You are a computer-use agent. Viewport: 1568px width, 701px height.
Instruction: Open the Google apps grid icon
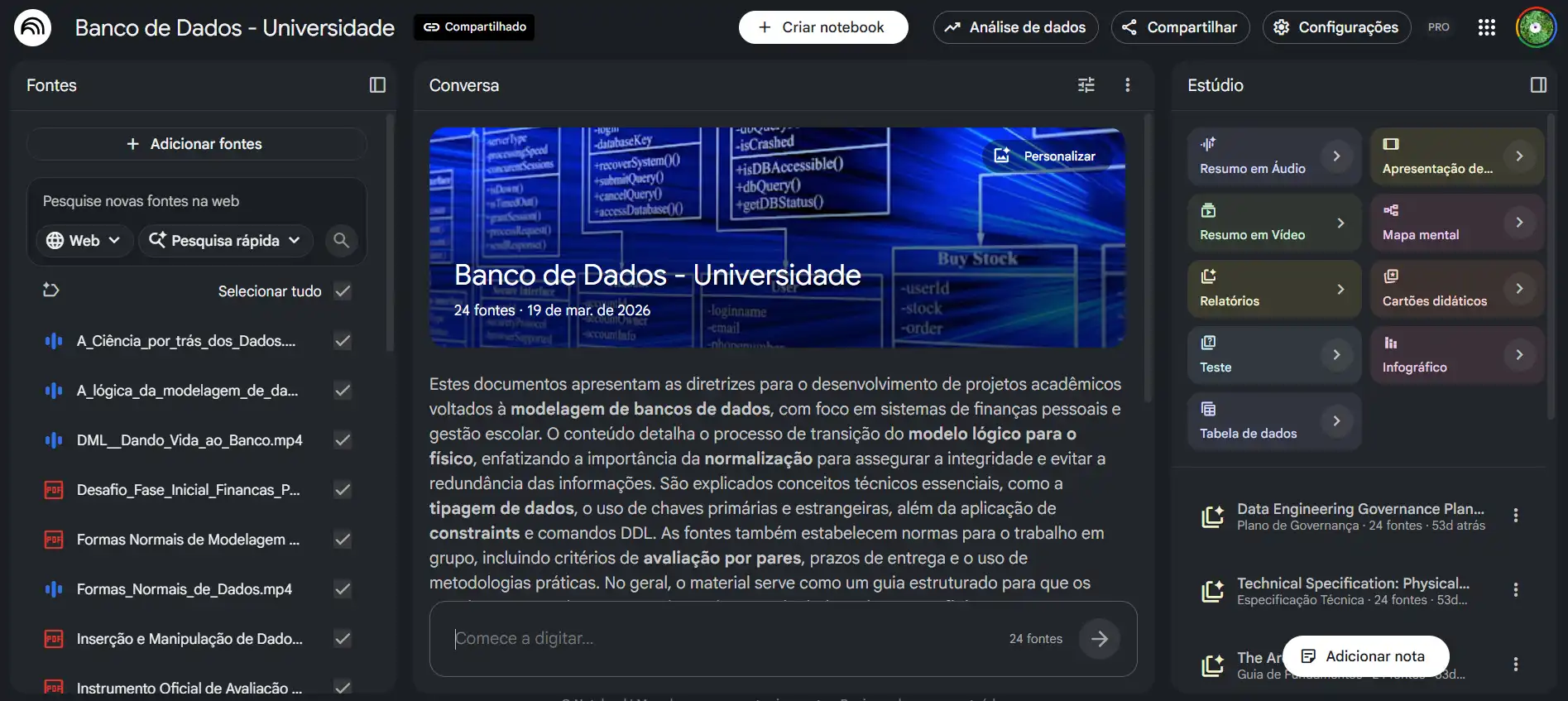(x=1486, y=27)
